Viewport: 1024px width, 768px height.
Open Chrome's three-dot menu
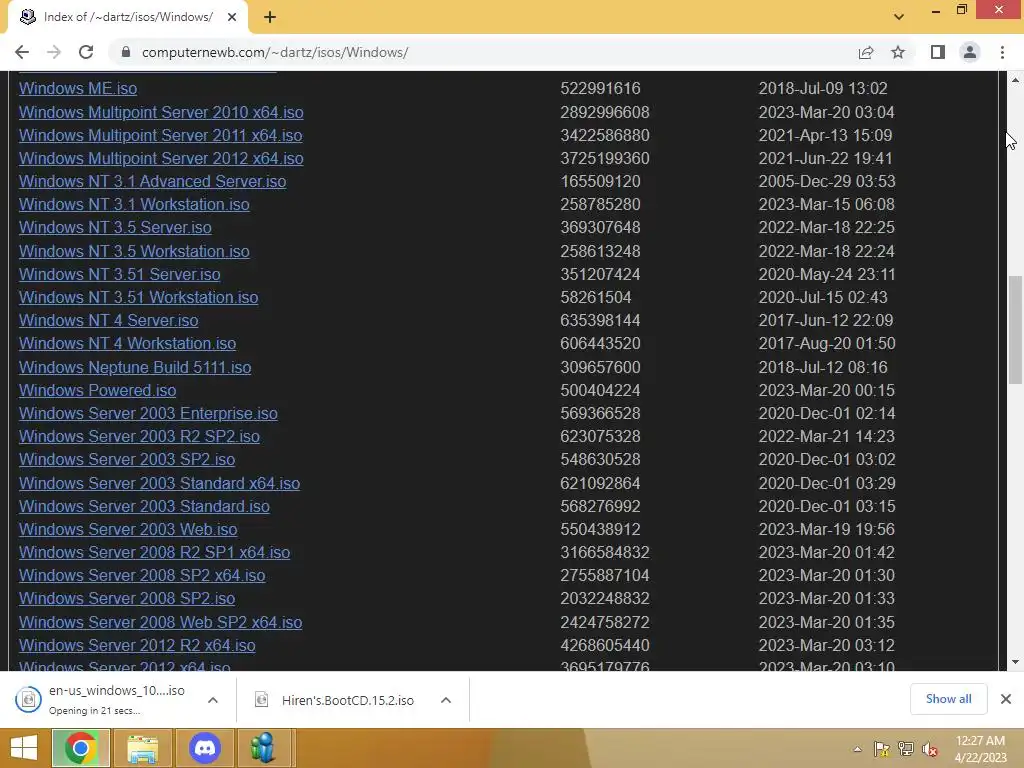click(1002, 52)
